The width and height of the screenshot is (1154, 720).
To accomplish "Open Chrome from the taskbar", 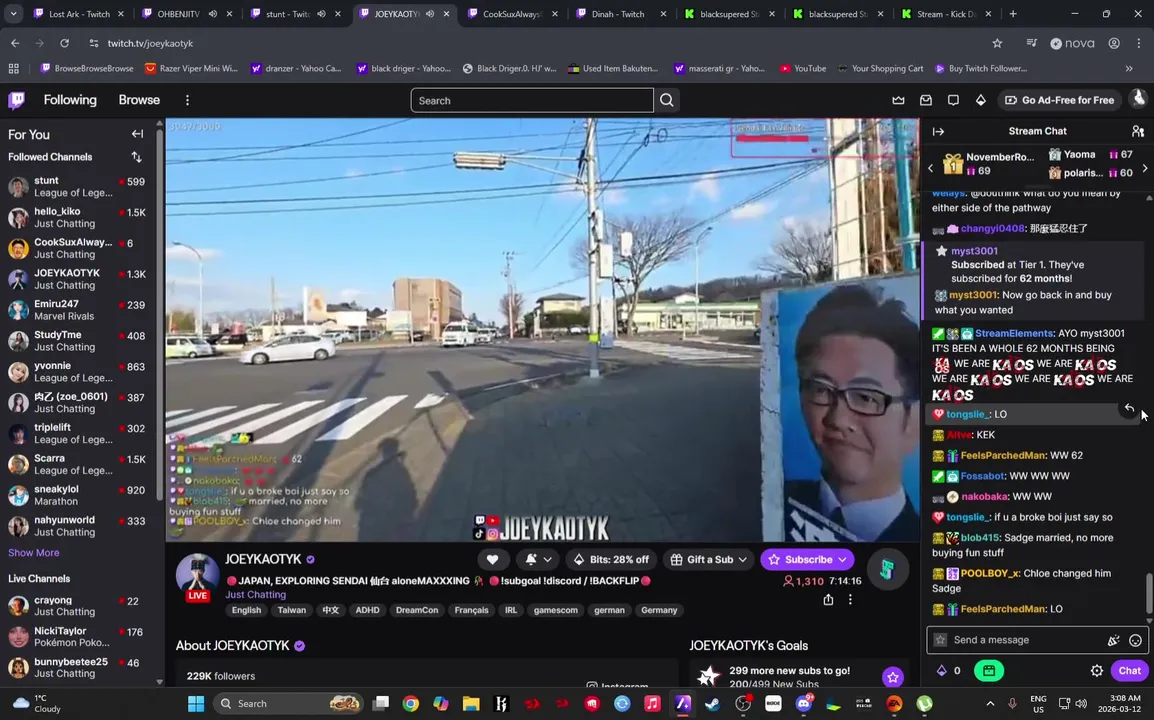I will 411,704.
